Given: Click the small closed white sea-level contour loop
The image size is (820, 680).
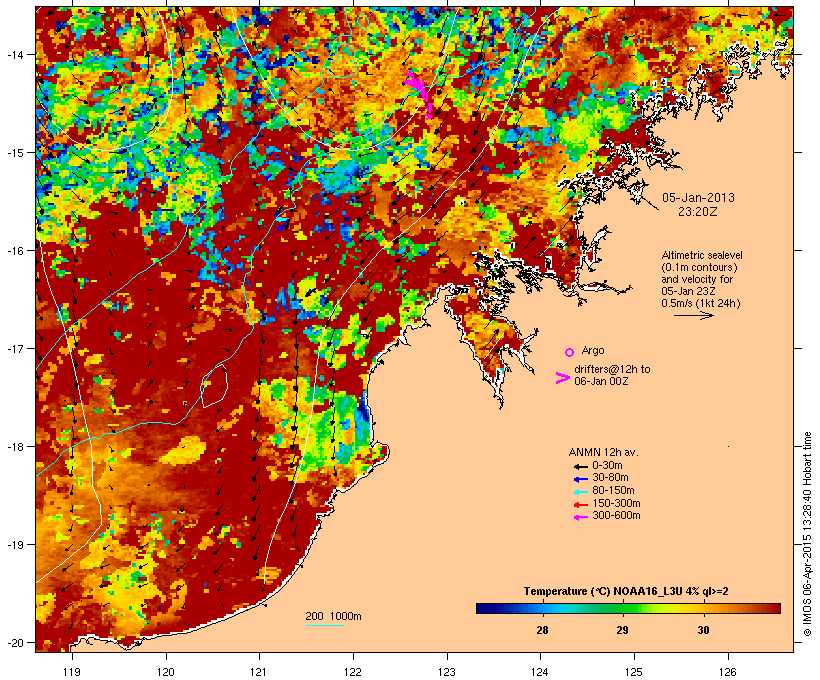Looking at the screenshot, I should 214,386.
